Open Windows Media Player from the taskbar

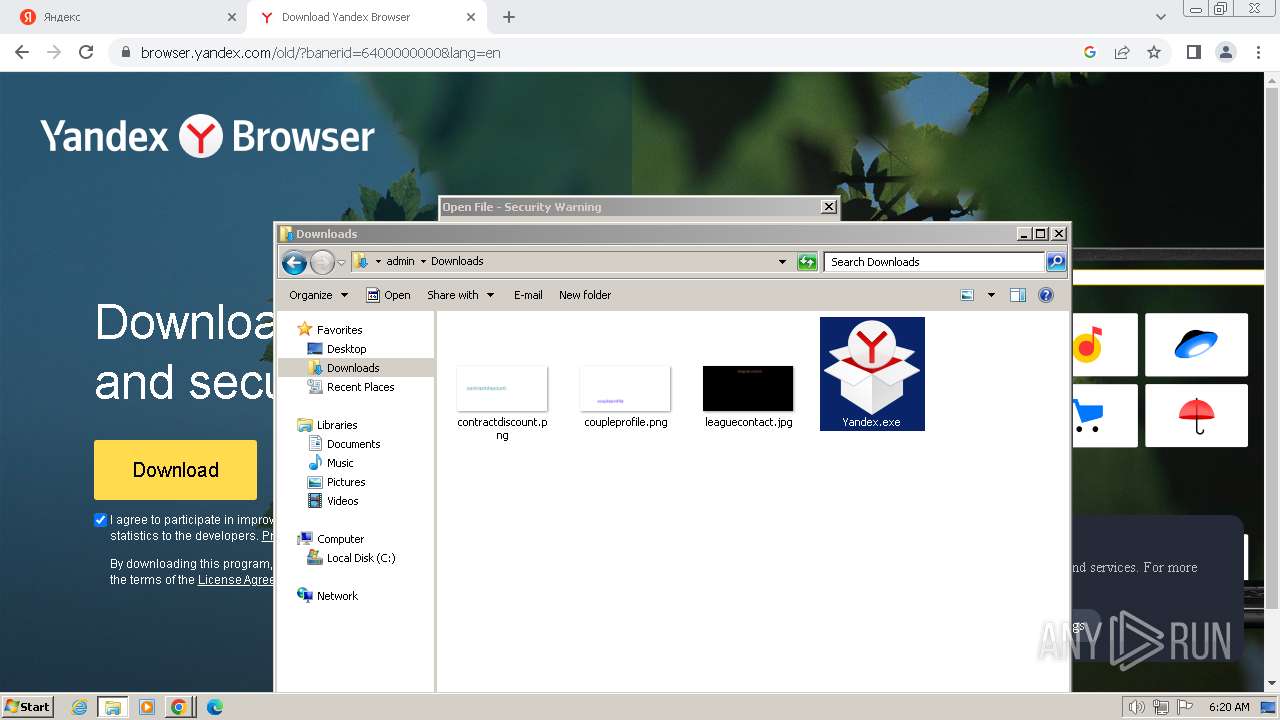146,707
